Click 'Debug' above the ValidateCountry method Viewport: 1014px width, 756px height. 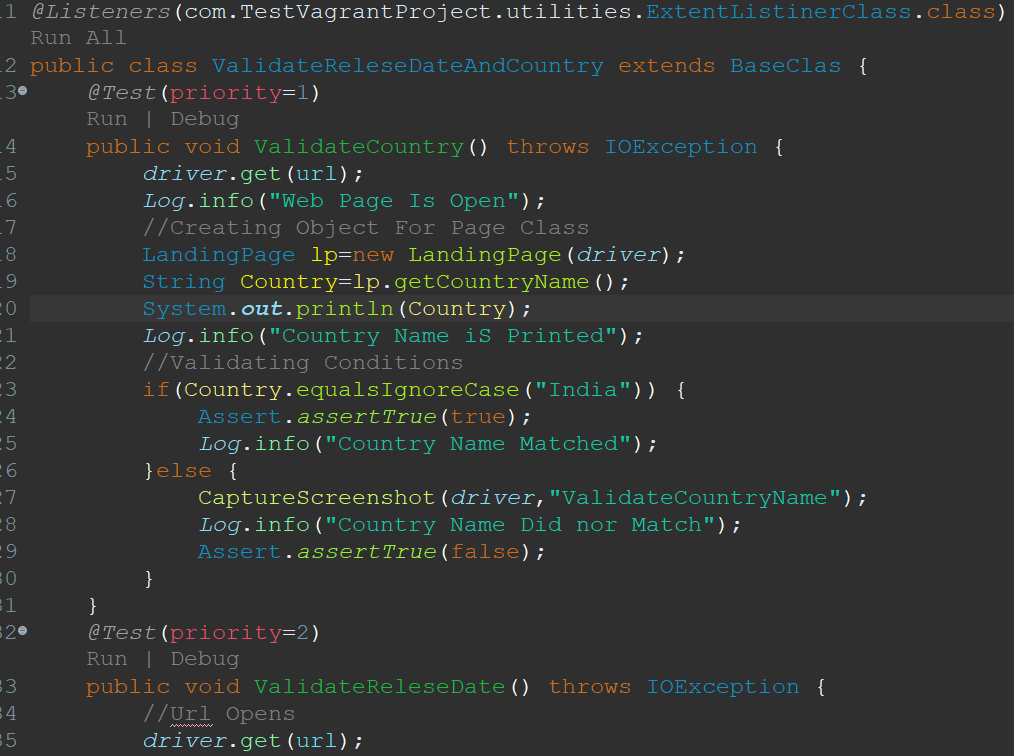coord(205,119)
